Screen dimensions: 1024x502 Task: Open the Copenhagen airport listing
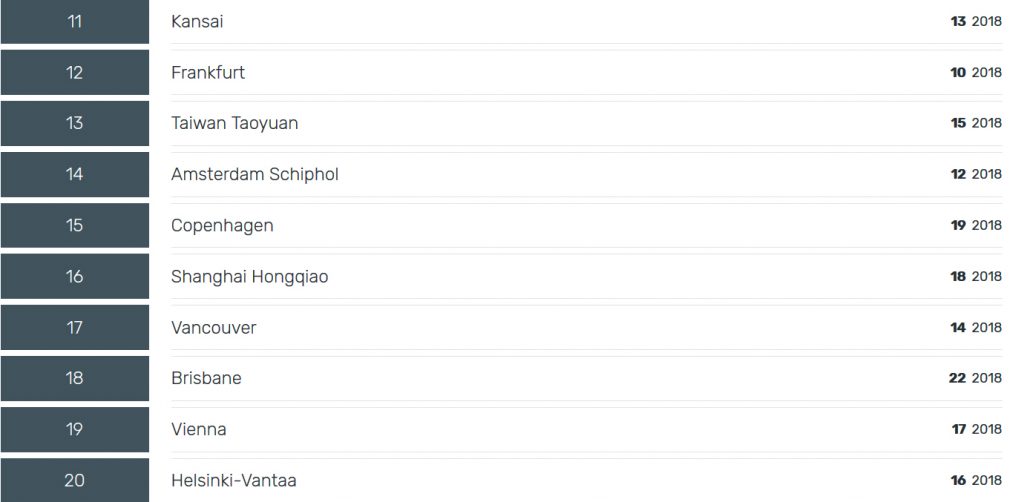tap(222, 225)
